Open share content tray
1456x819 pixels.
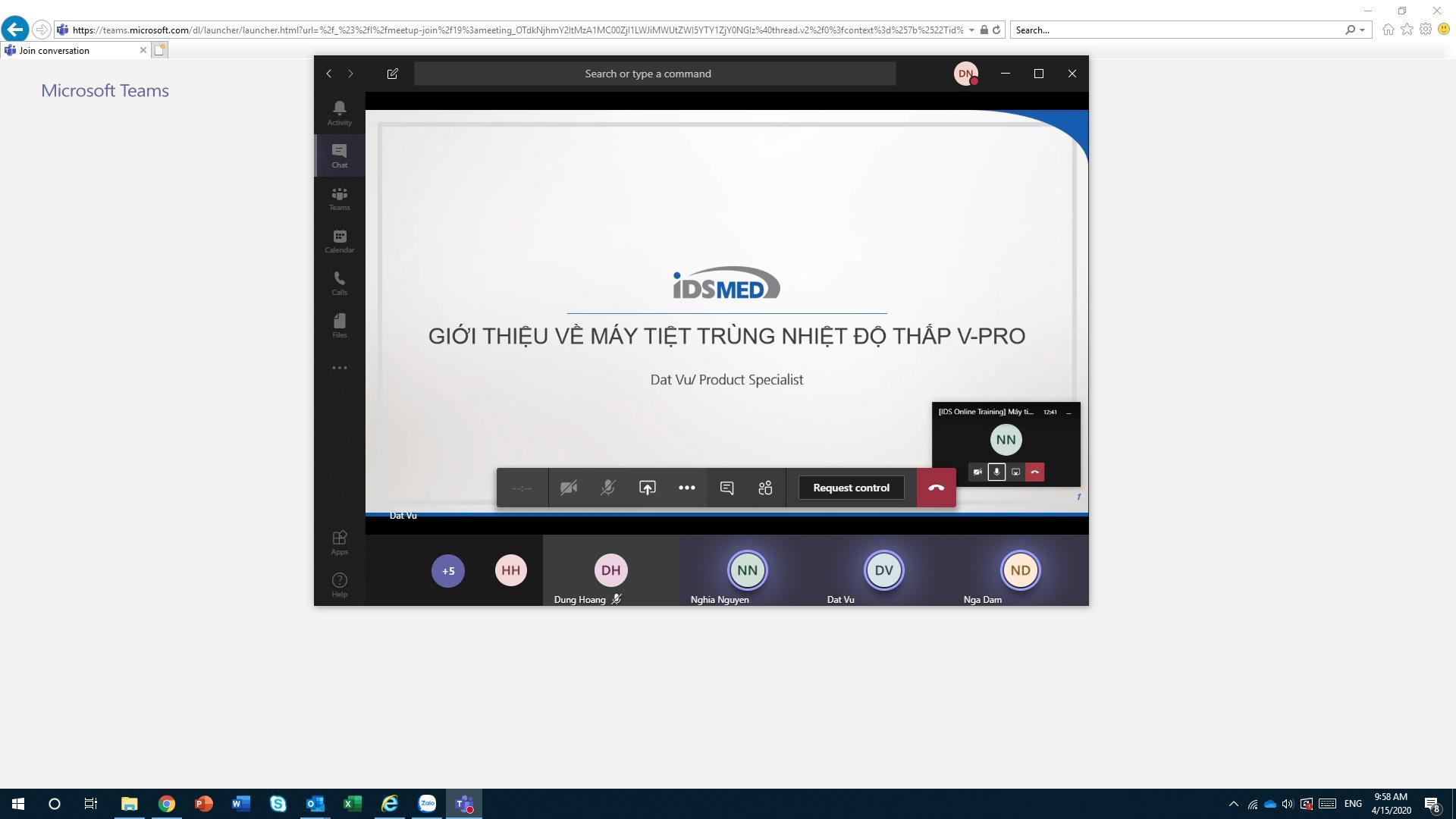point(647,488)
